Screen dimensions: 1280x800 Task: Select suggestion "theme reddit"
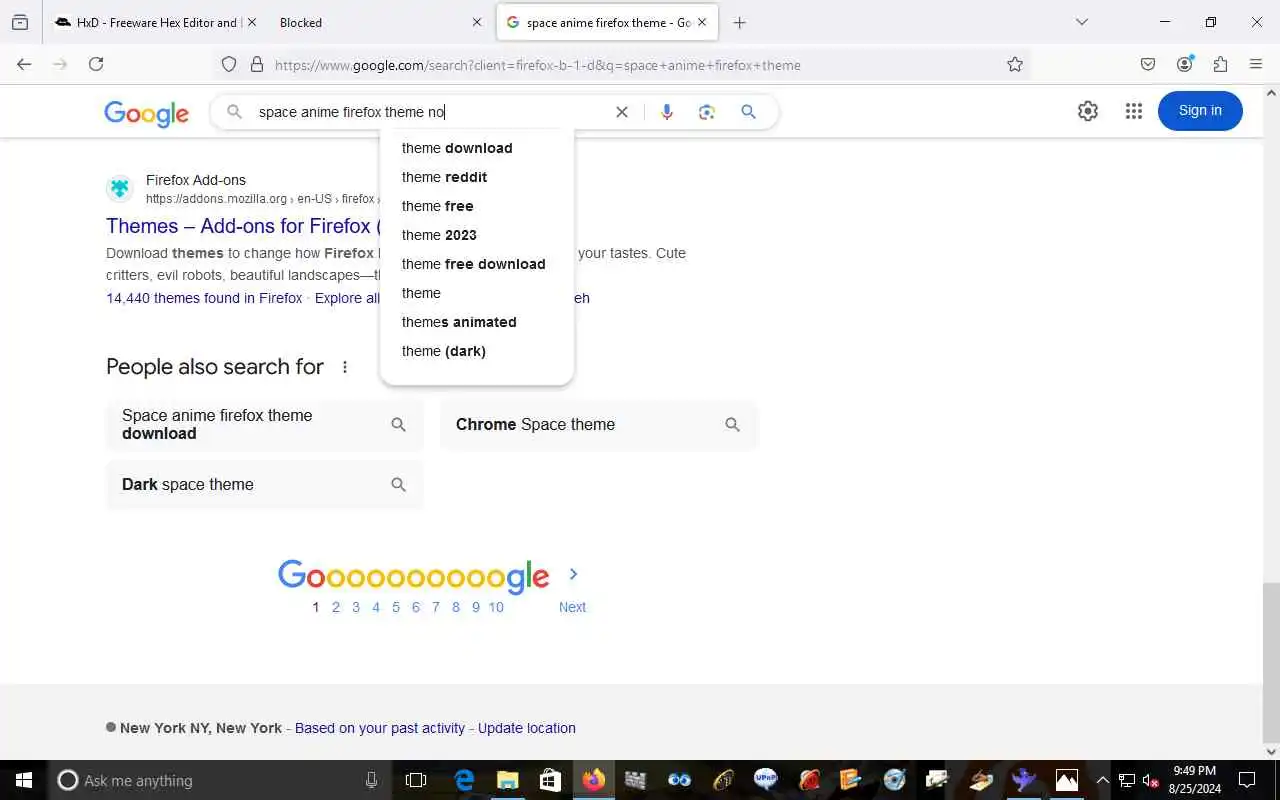[444, 177]
